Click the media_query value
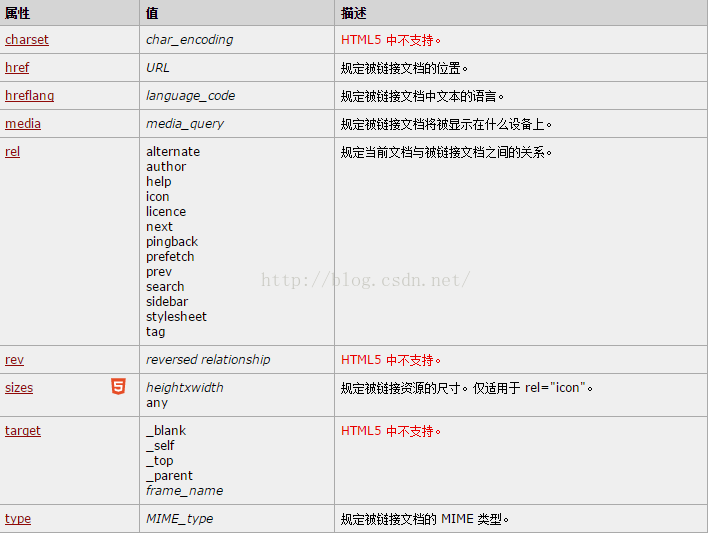 tap(185, 123)
